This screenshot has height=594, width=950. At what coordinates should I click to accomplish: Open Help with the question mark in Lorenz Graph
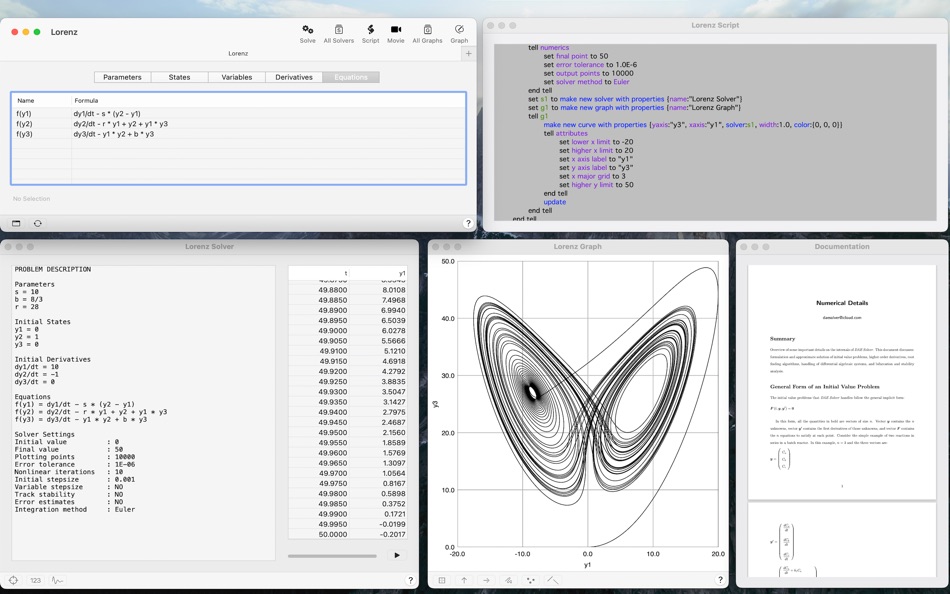tap(719, 579)
